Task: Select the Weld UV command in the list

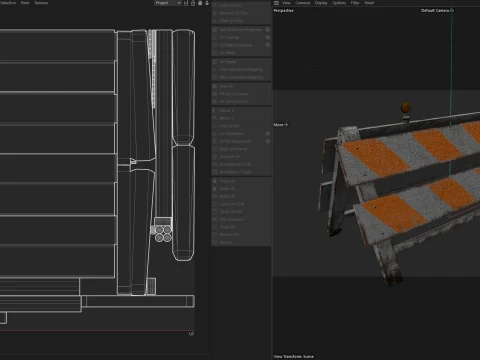Action: tap(241, 196)
